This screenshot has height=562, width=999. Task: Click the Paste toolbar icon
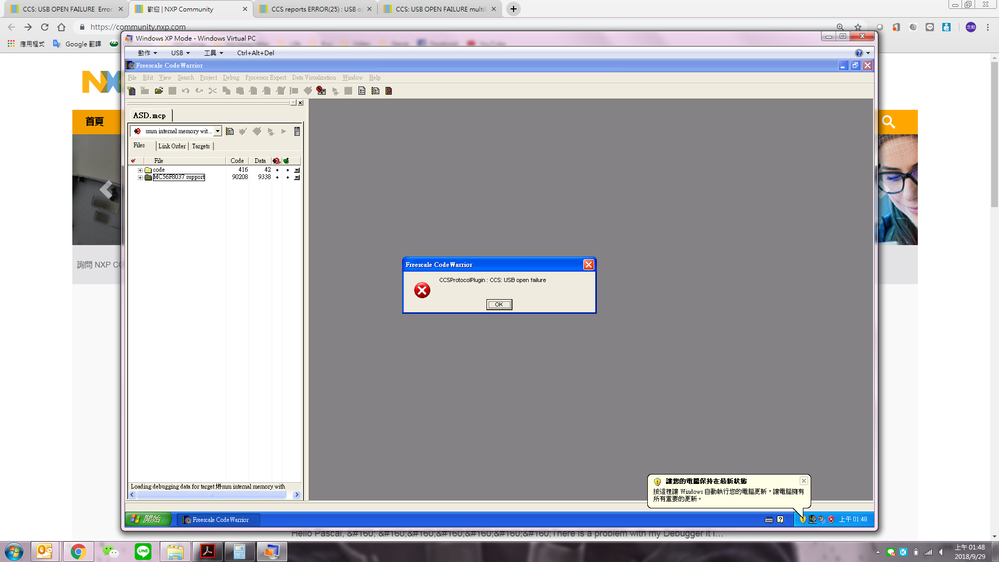(240, 91)
